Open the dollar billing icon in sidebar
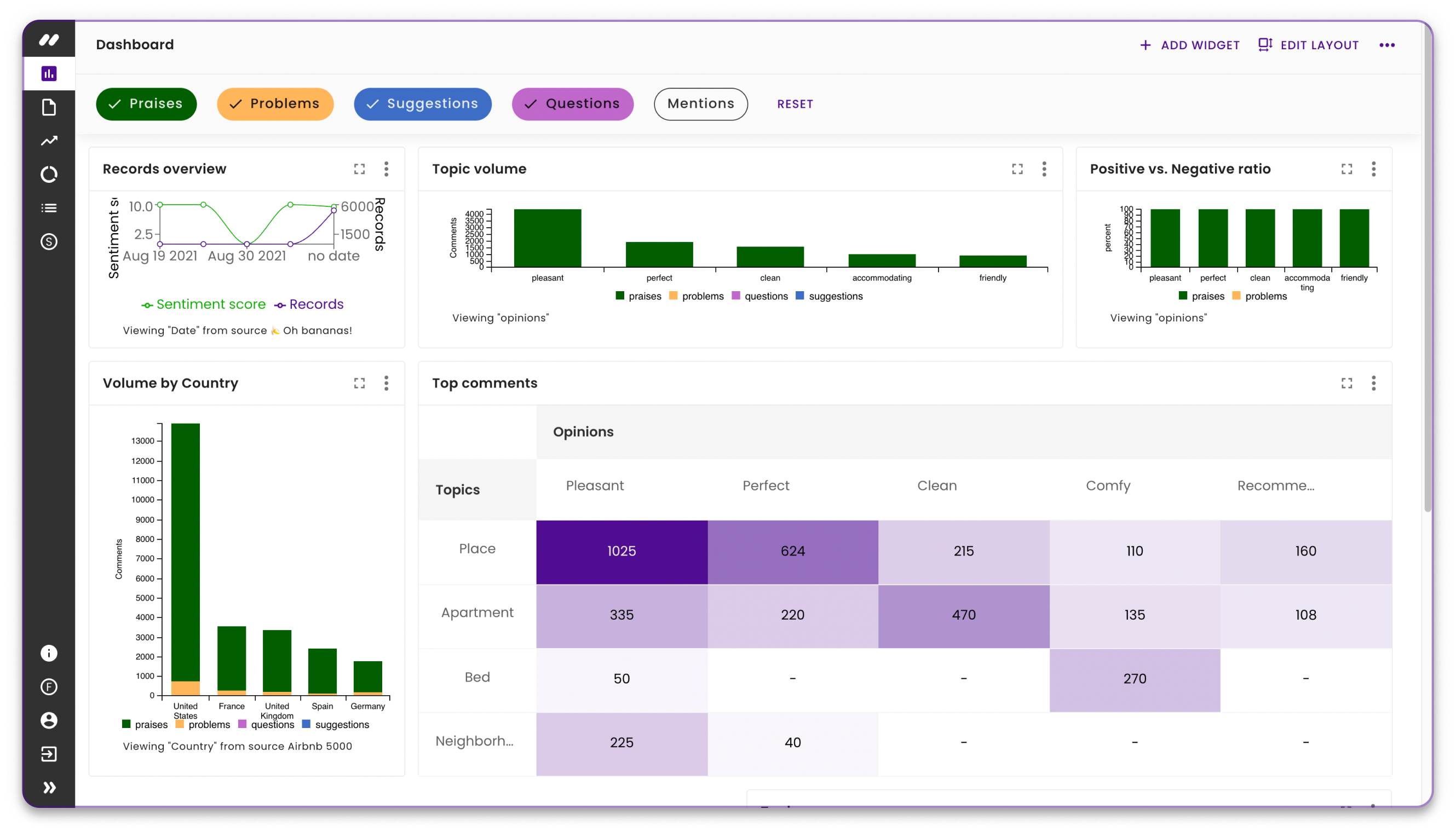This screenshot has height=832, width=1456. pyautogui.click(x=49, y=242)
